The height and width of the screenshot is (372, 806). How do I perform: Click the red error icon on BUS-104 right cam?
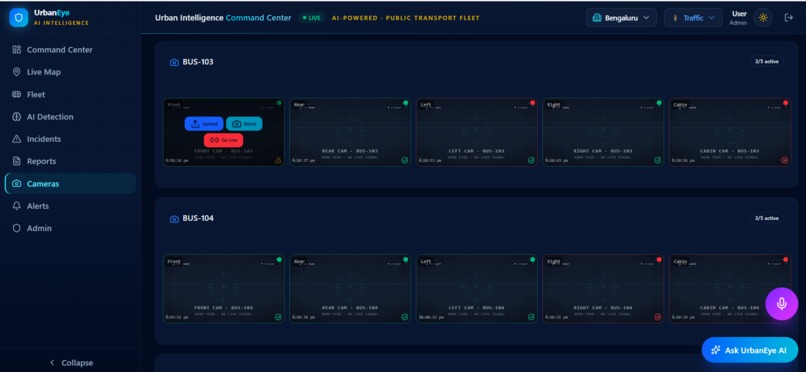click(x=657, y=317)
